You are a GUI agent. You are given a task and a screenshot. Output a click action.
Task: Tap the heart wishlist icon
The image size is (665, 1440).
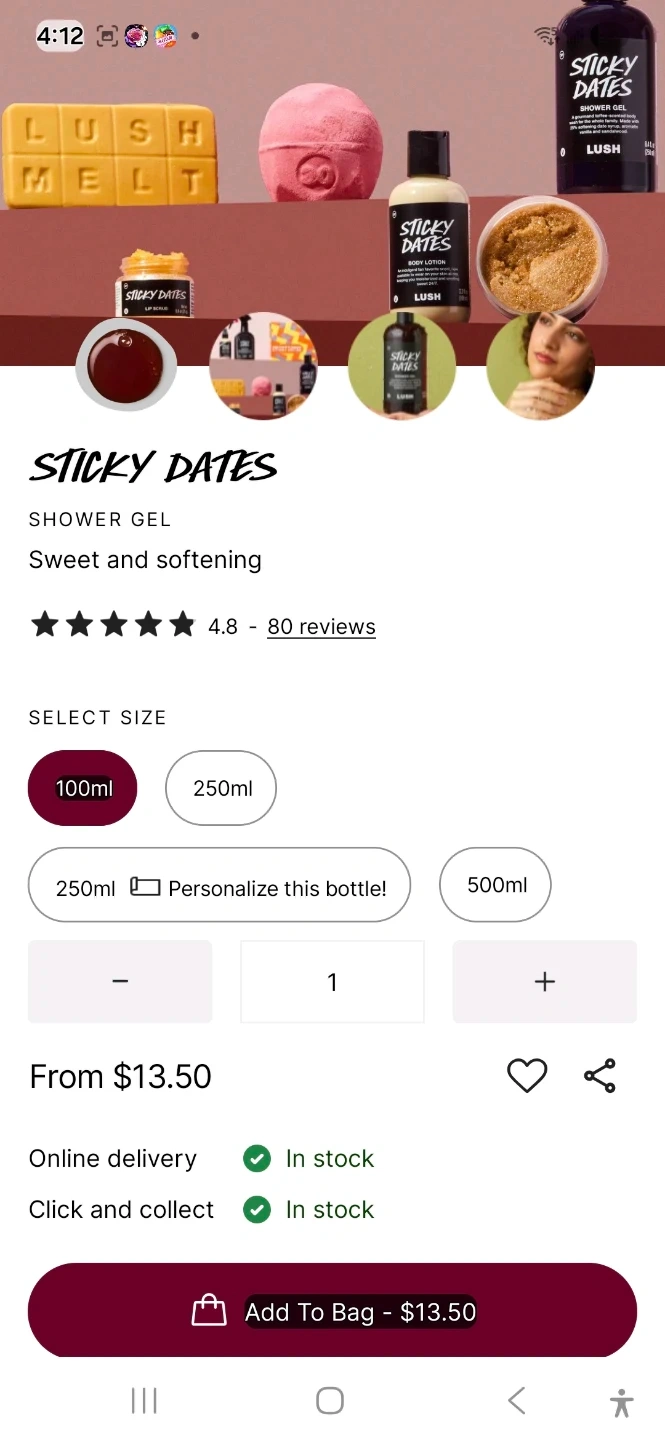click(527, 1076)
